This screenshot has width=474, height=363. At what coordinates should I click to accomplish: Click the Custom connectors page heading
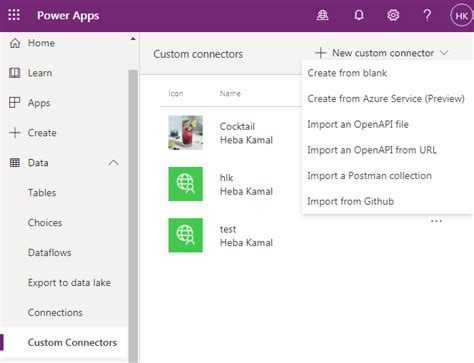(x=198, y=54)
